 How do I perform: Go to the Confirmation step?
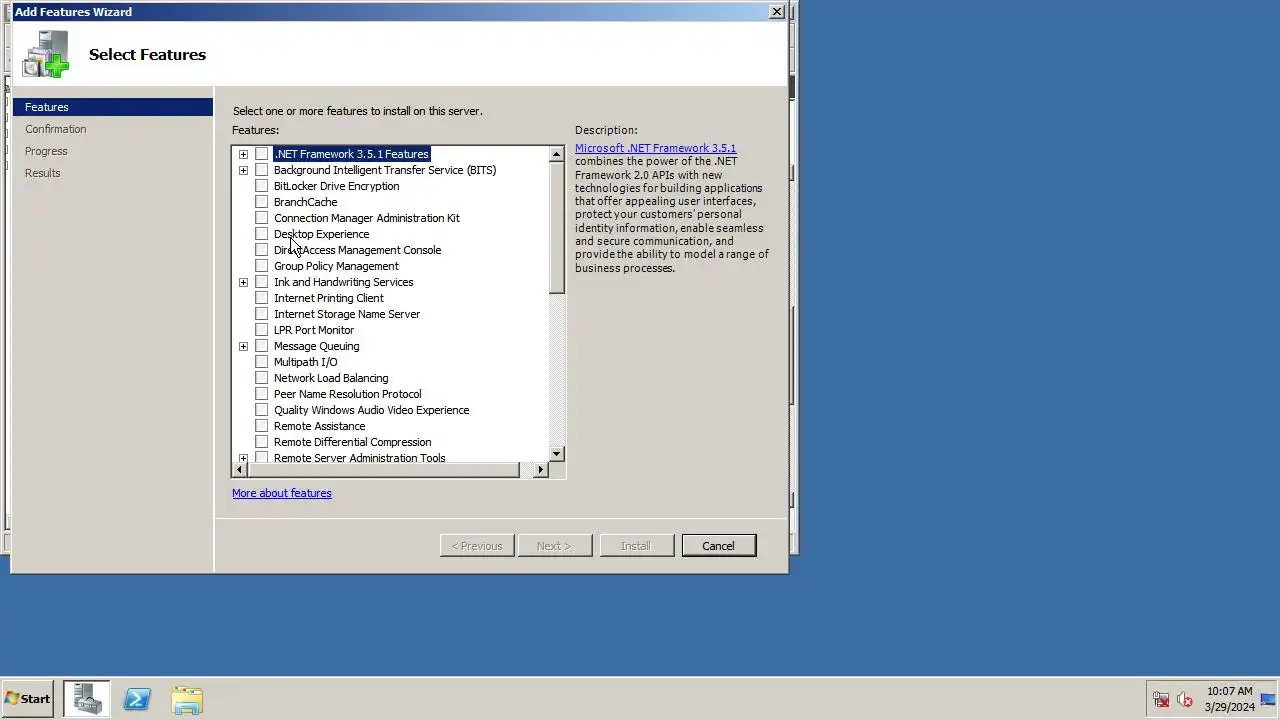[56, 129]
